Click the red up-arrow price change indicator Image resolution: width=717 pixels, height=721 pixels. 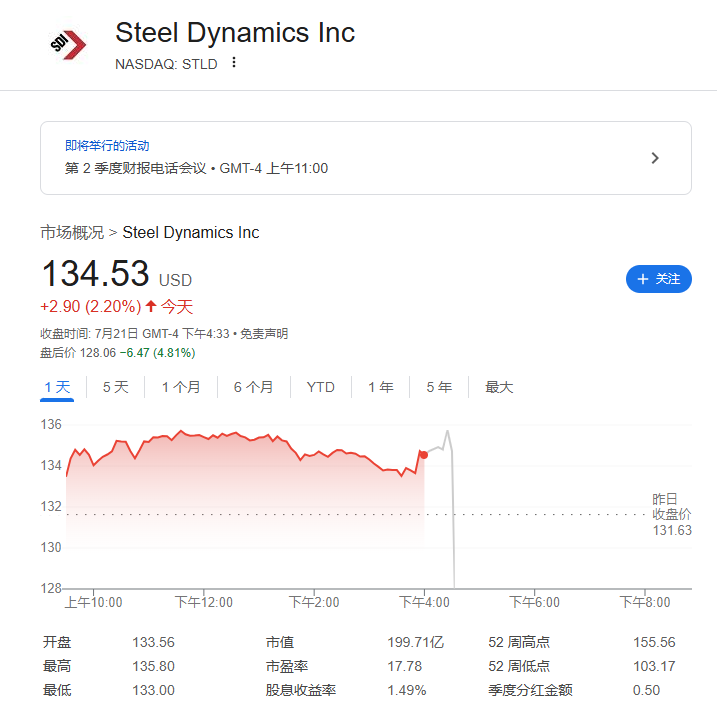pyautogui.click(x=151, y=306)
